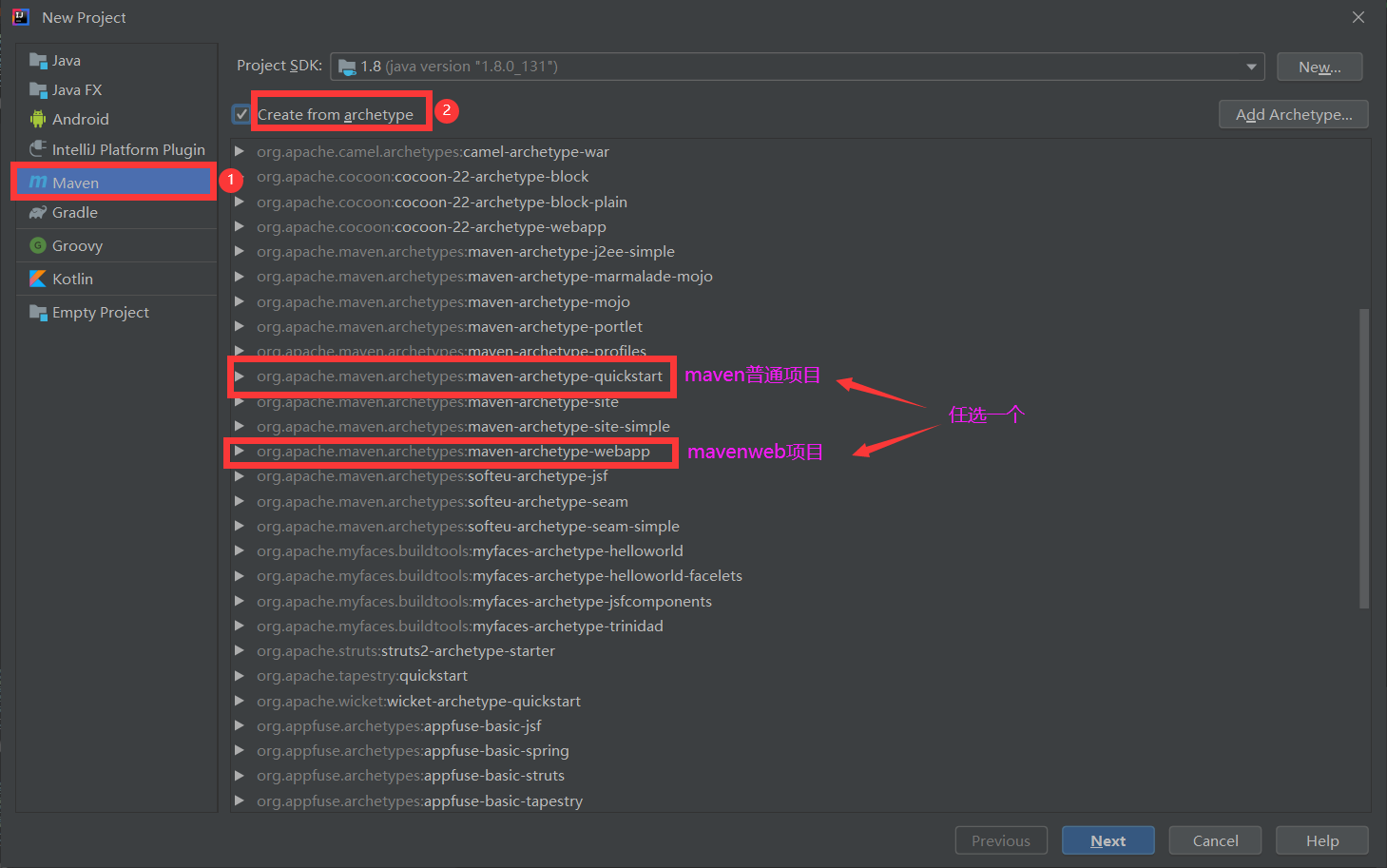Expand the maven-archetype-quickstart node
Viewport: 1387px width, 868px height.
click(240, 376)
